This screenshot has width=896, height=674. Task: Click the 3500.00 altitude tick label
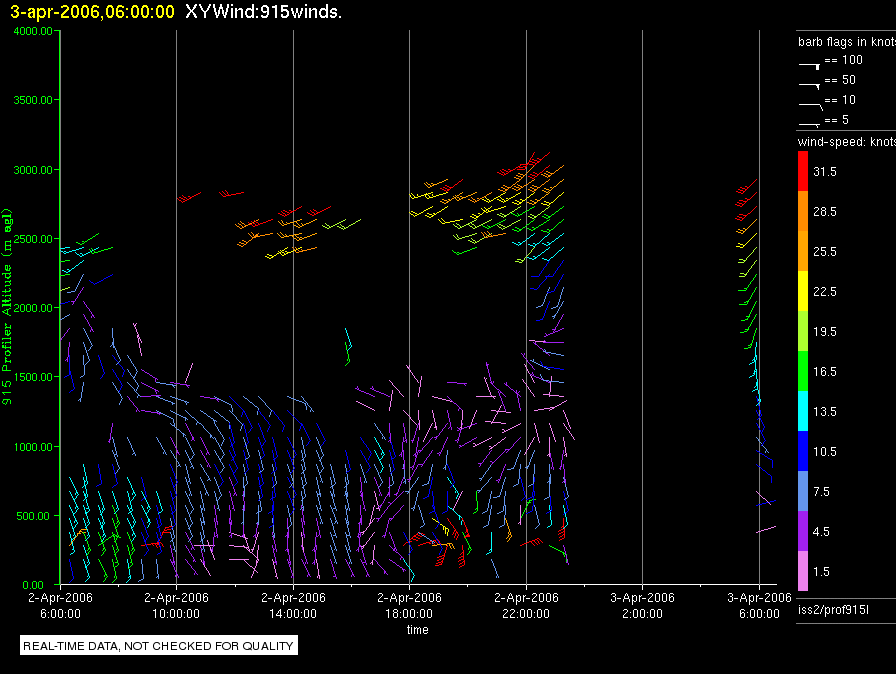click(x=33, y=100)
